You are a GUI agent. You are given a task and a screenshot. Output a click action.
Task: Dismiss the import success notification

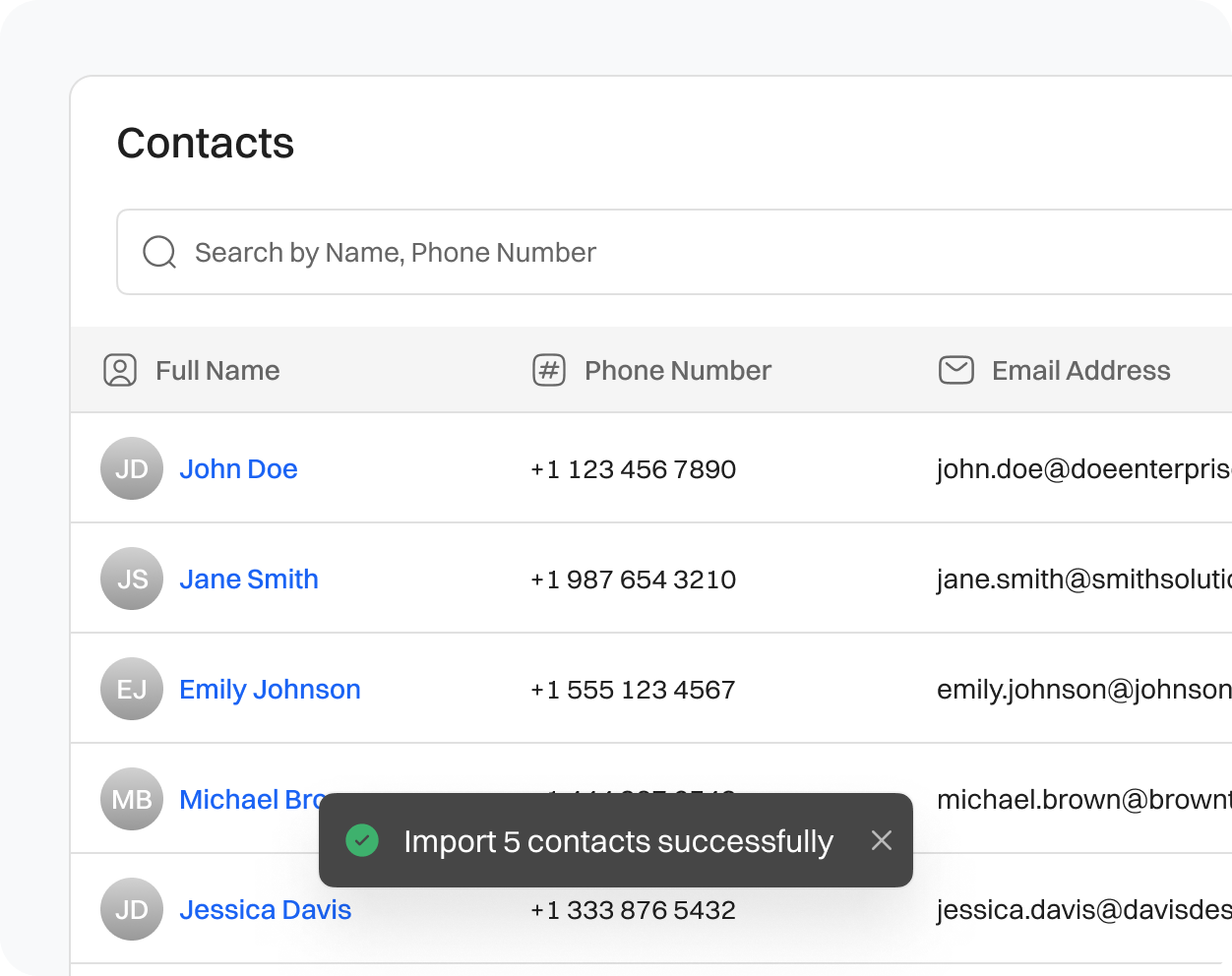click(881, 840)
